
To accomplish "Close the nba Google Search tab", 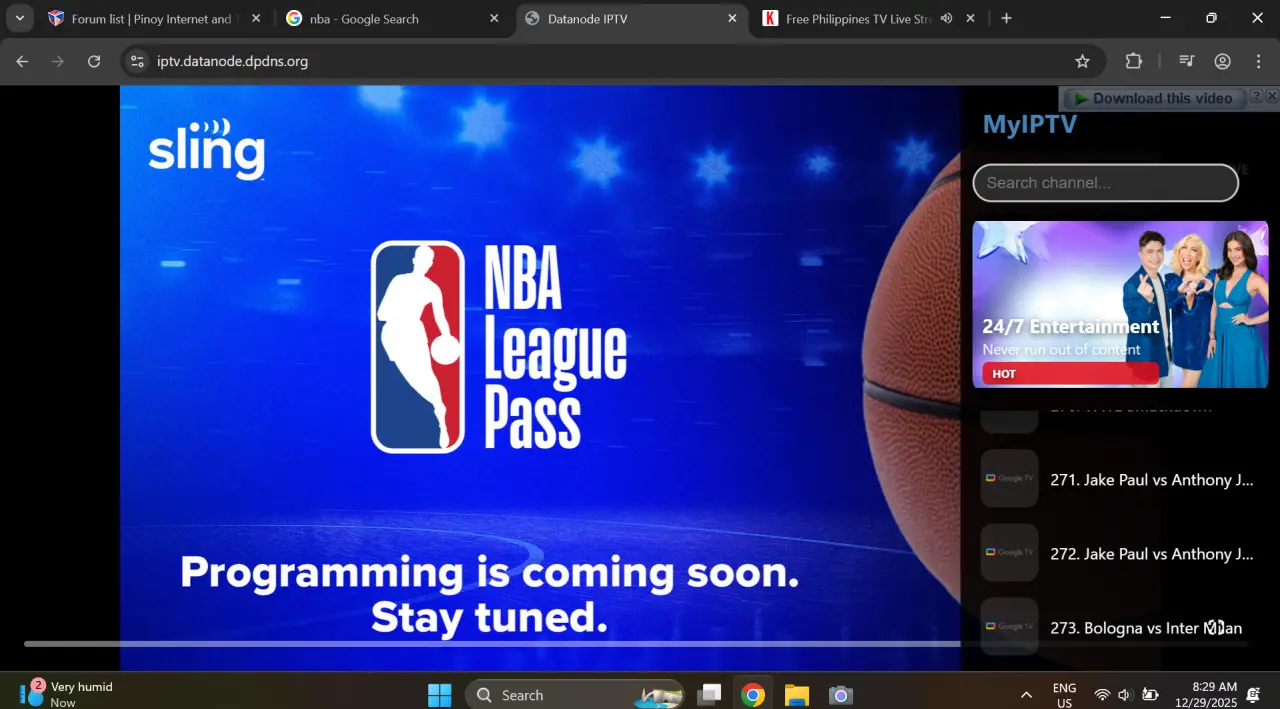I will pyautogui.click(x=494, y=18).
